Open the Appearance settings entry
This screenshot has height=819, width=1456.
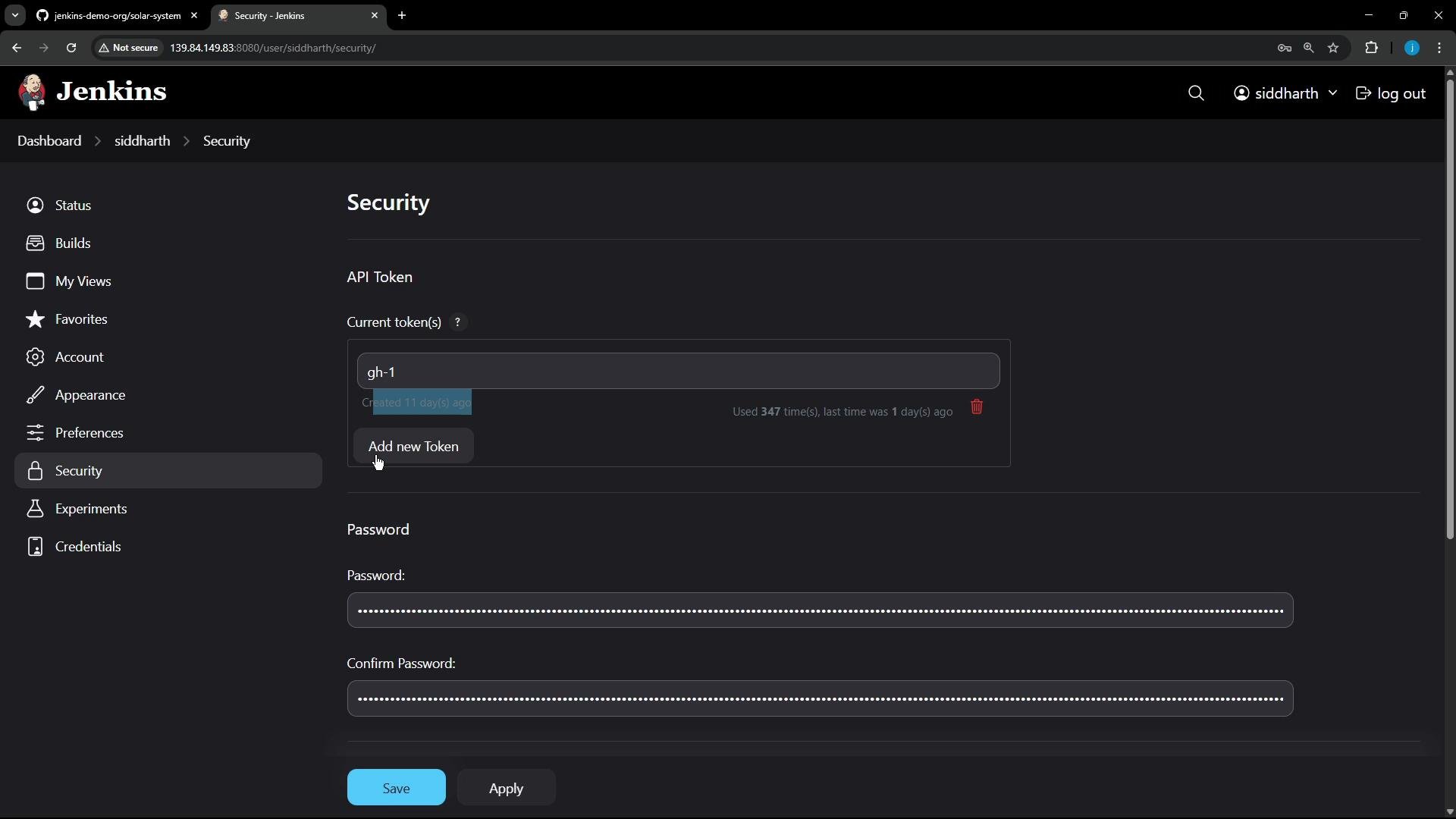tap(168, 395)
